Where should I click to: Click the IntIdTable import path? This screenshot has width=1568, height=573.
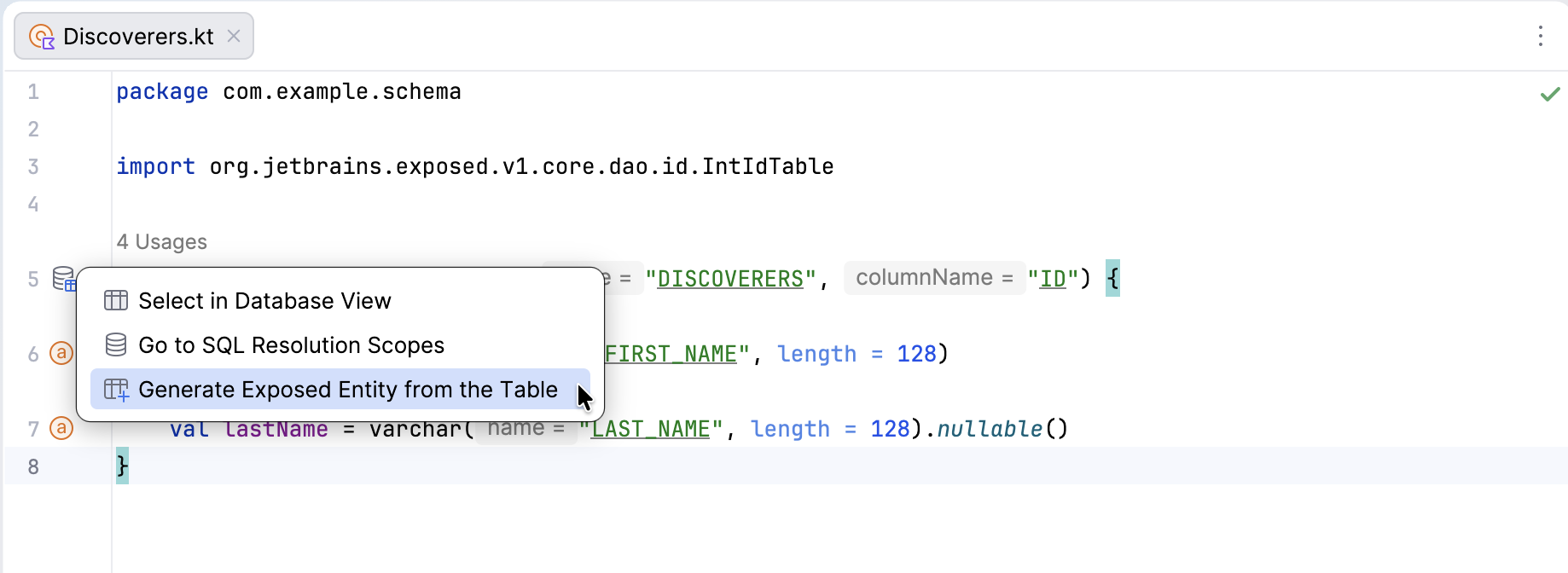(521, 167)
